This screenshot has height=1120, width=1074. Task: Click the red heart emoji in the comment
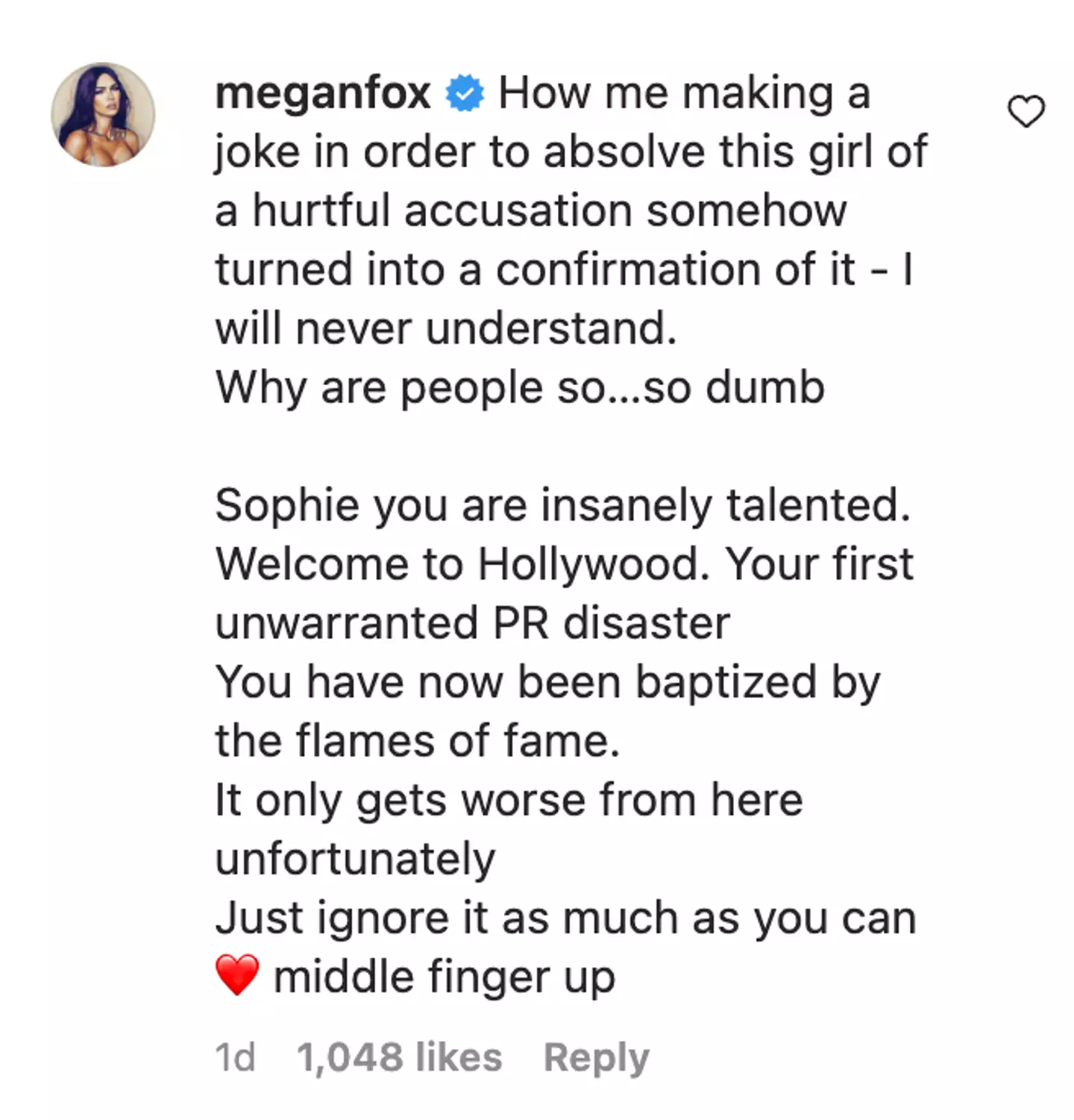click(237, 974)
